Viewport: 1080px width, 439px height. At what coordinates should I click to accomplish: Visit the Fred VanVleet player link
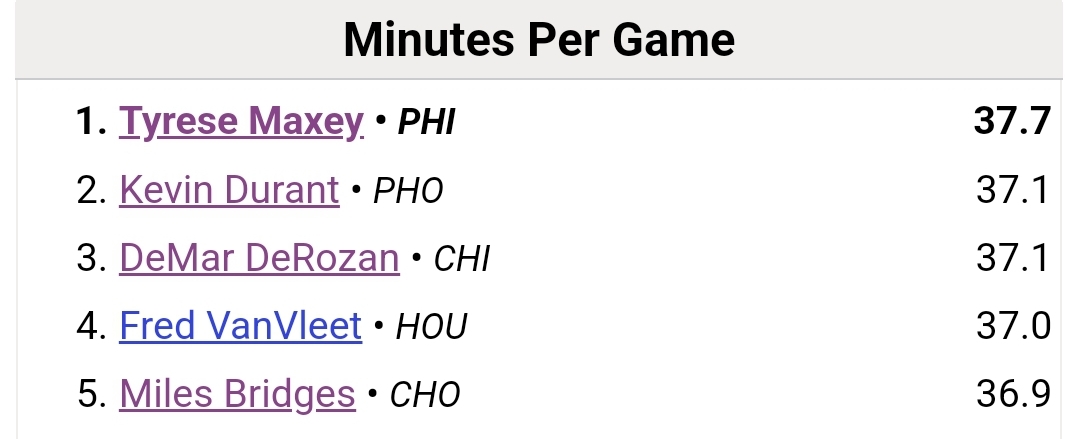click(x=240, y=325)
